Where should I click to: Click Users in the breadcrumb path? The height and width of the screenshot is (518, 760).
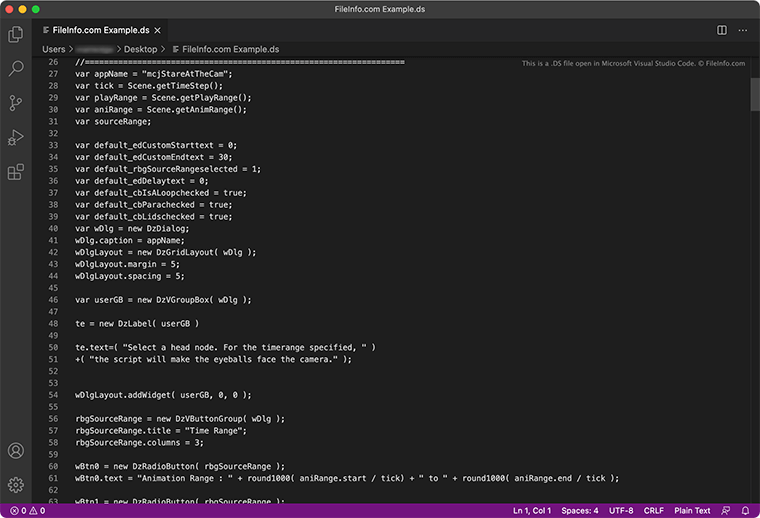53,48
